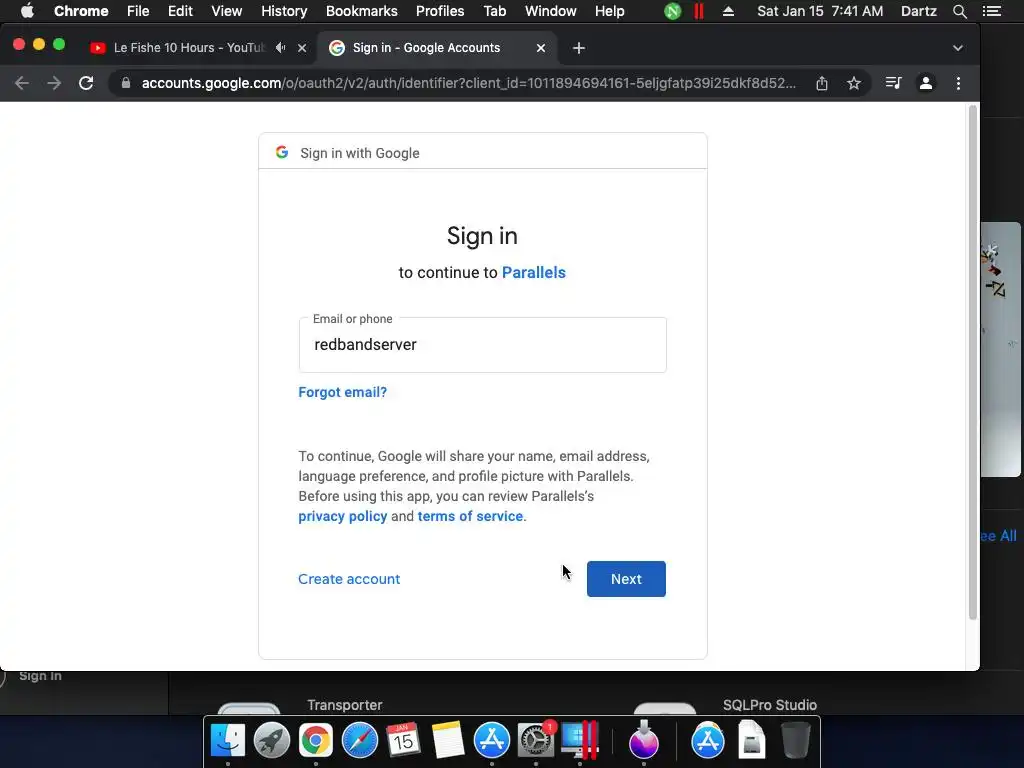Open the History menu
The width and height of the screenshot is (1024, 768).
pyautogui.click(x=284, y=11)
